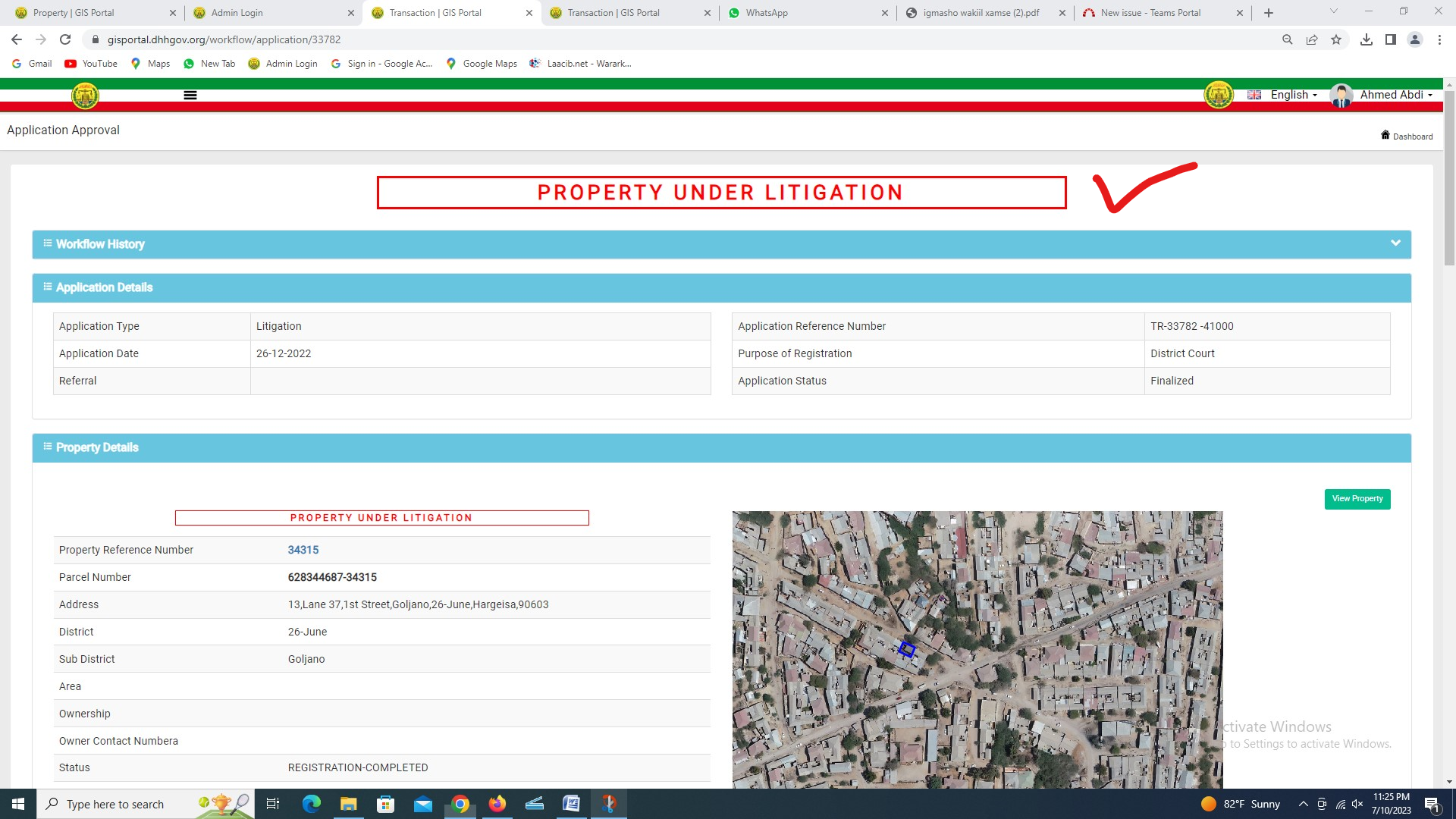This screenshot has height=819, width=1456.
Task: Open the hamburger sidebar menu
Action: point(190,95)
